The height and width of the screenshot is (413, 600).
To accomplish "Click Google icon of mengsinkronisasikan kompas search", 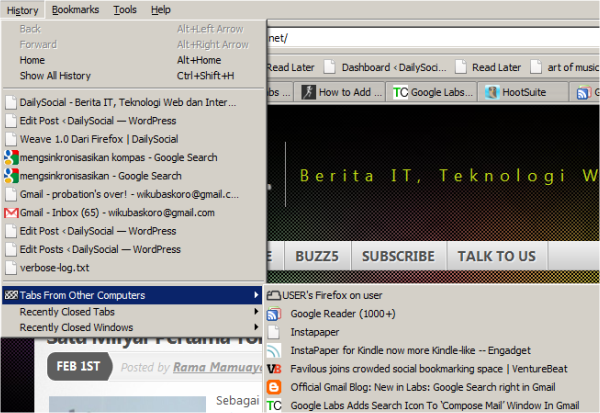I will point(11,157).
